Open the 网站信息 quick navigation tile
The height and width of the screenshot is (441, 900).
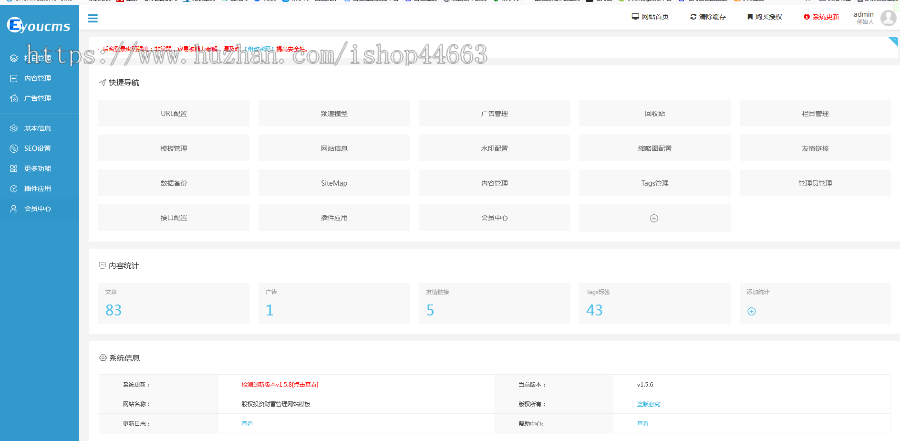click(334, 148)
